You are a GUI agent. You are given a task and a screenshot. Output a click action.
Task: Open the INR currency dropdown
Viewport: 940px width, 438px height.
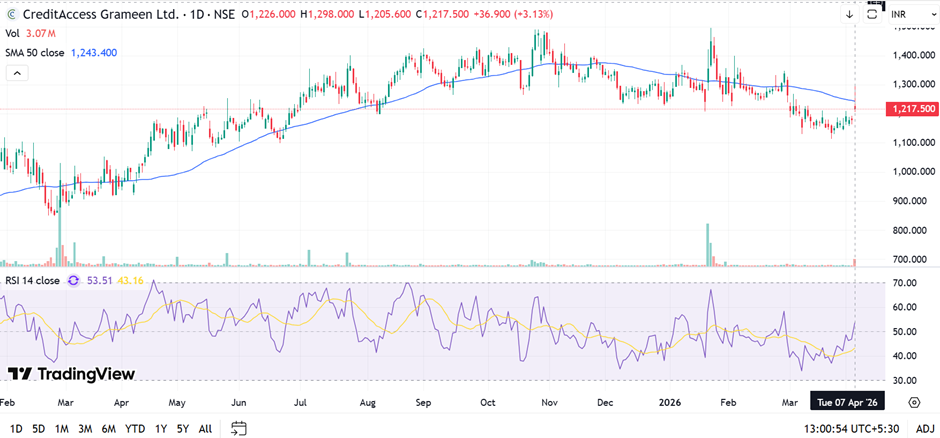[911, 15]
